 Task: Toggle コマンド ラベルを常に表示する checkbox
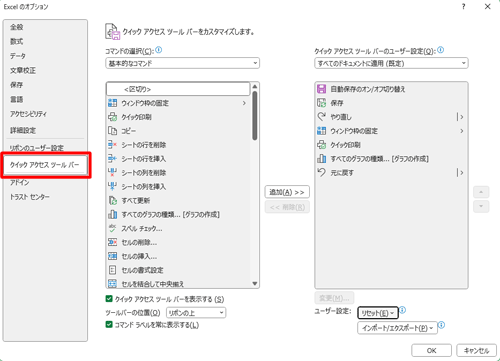click(x=109, y=324)
